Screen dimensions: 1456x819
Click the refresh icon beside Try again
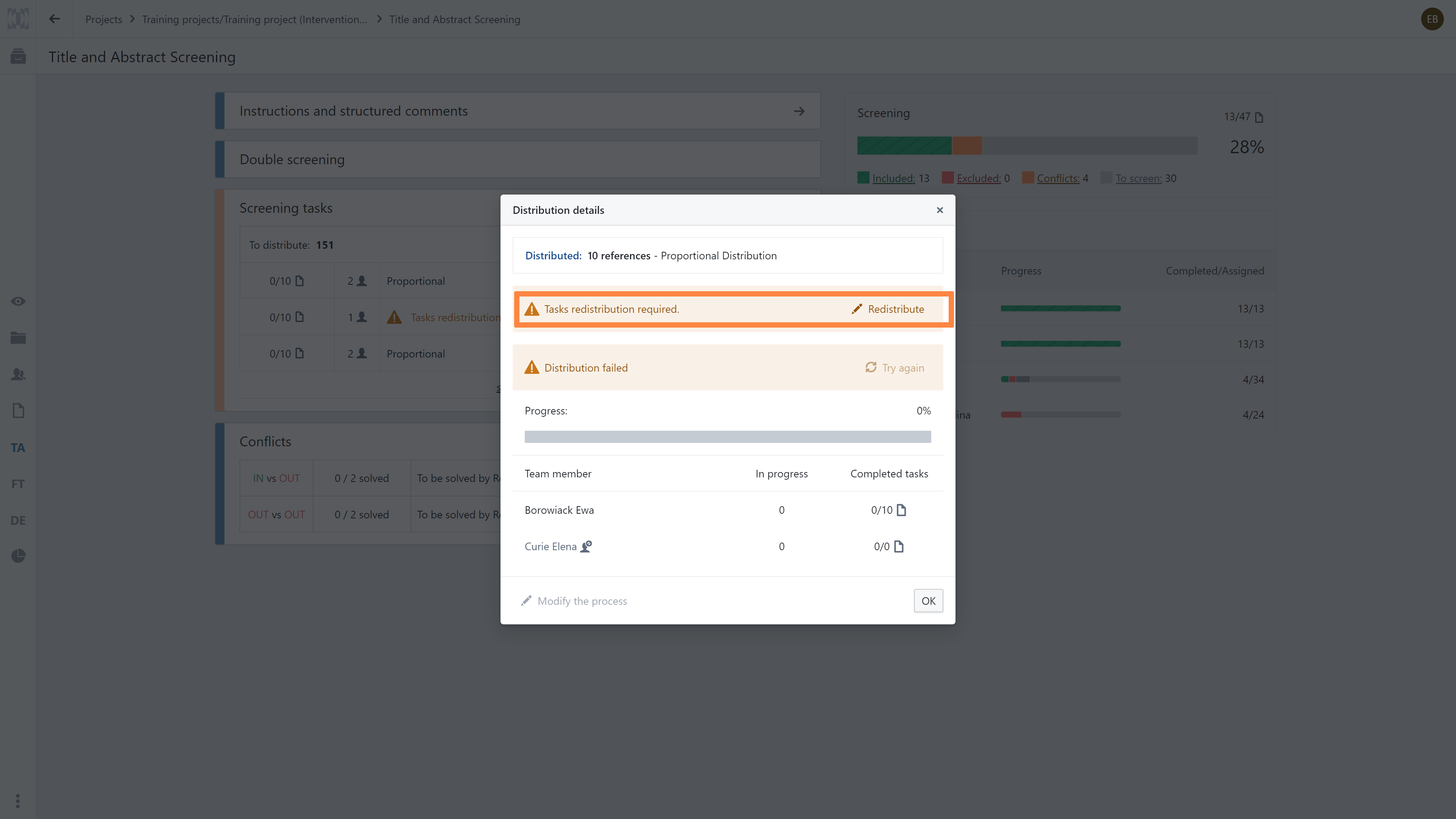click(x=871, y=367)
